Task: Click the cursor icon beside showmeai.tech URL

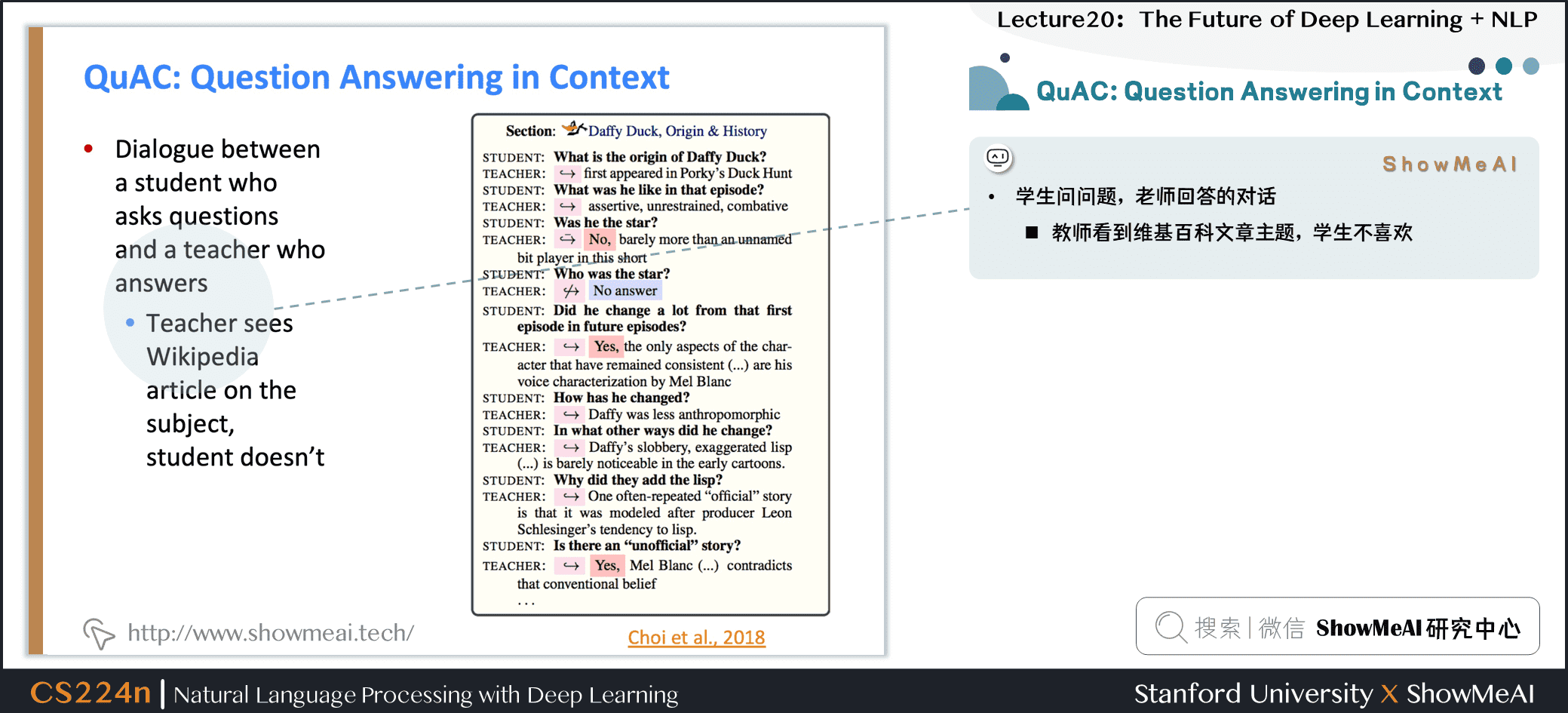Action: (99, 633)
